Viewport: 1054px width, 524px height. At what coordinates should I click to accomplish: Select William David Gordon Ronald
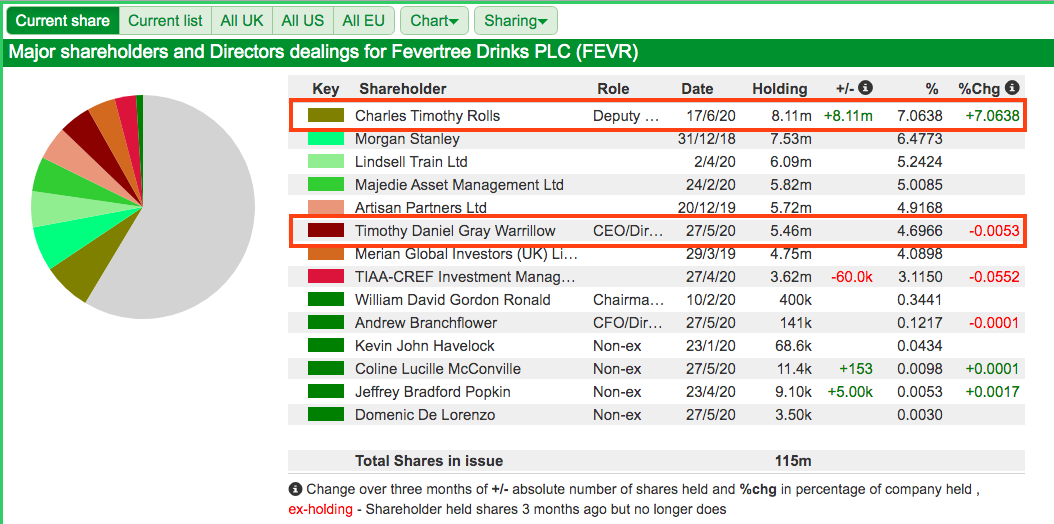click(x=453, y=300)
